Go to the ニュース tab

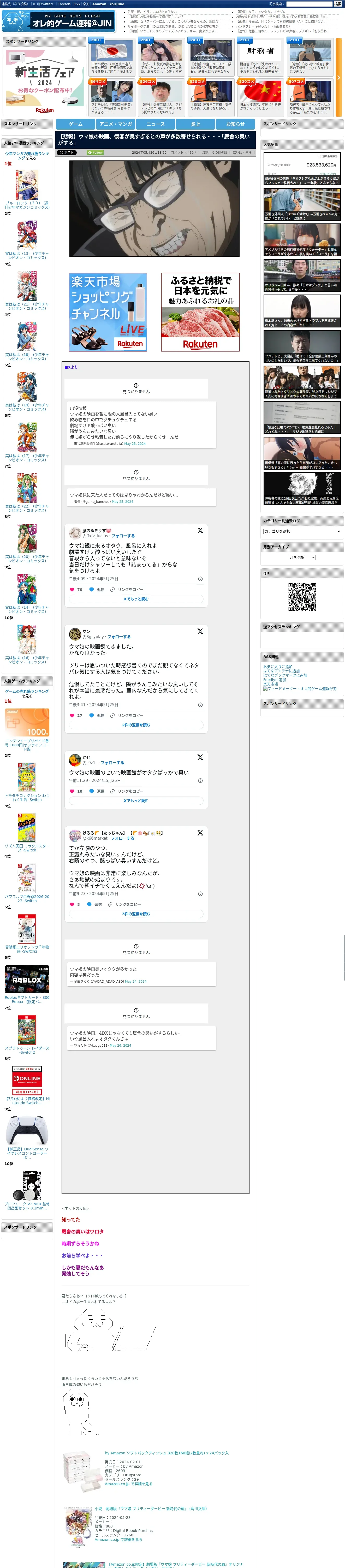[x=156, y=124]
